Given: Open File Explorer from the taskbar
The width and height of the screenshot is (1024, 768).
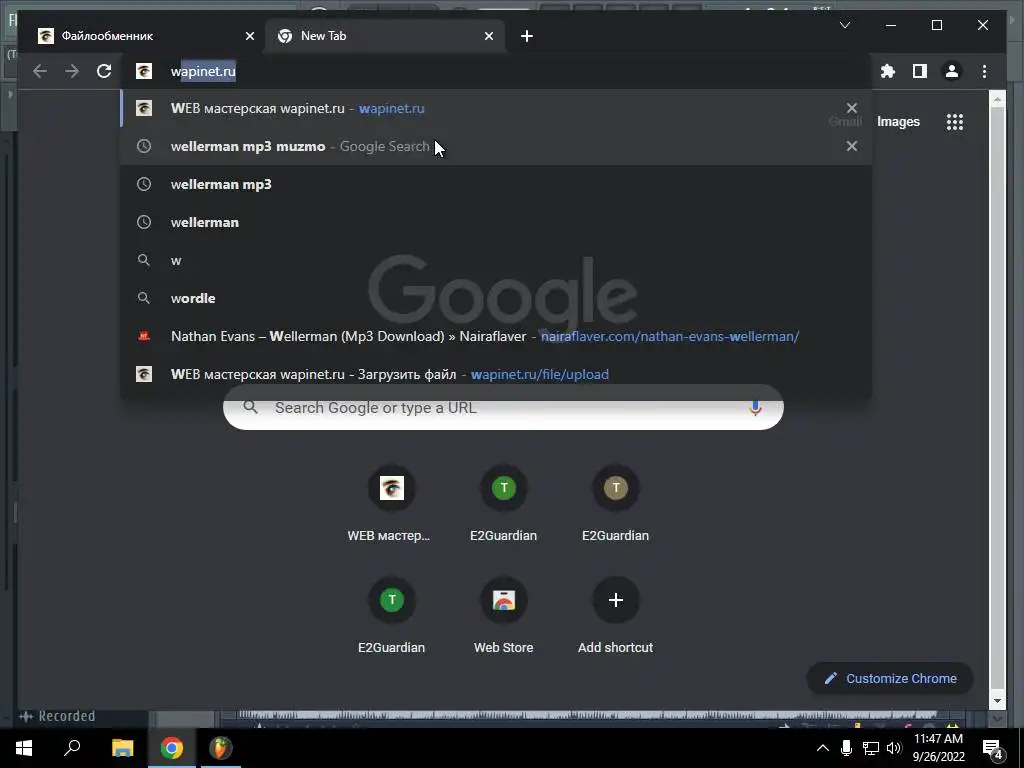Looking at the screenshot, I should (x=122, y=748).
